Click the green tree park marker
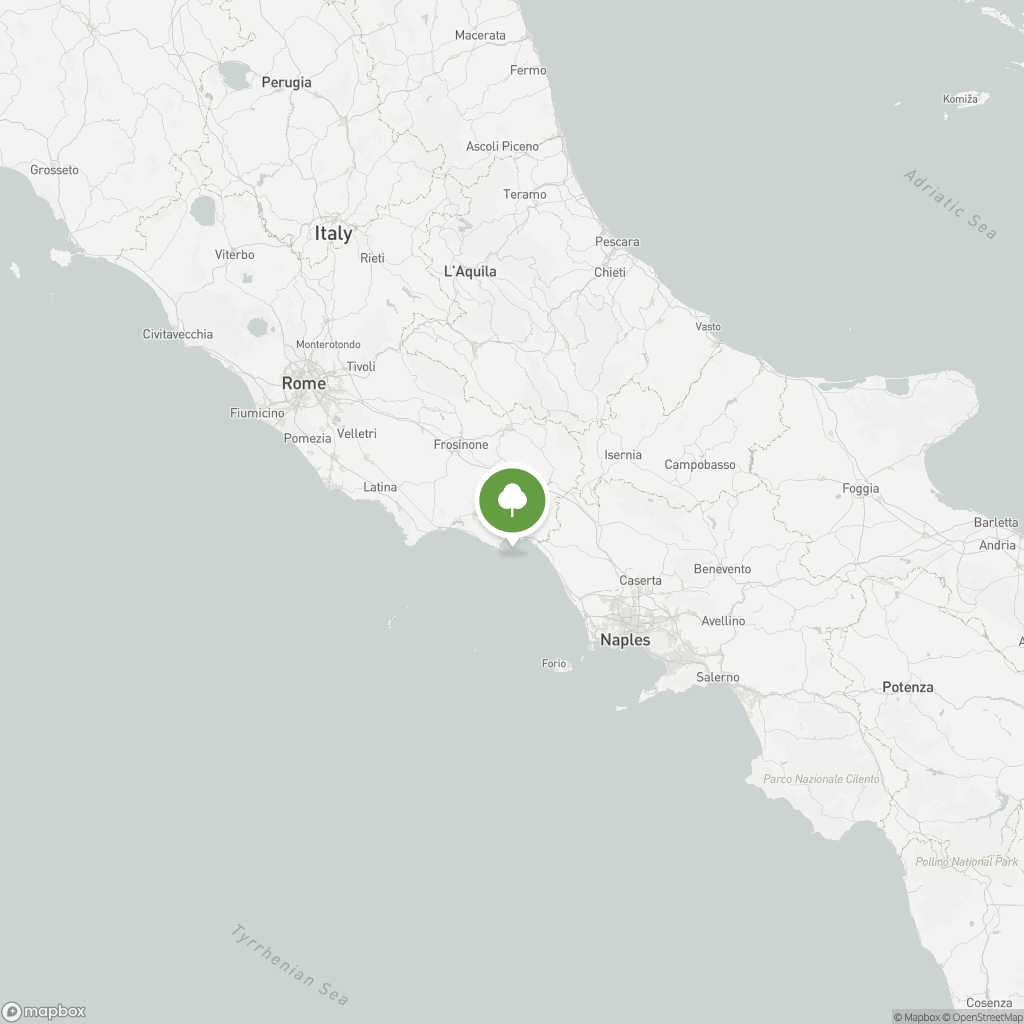 pyautogui.click(x=512, y=501)
